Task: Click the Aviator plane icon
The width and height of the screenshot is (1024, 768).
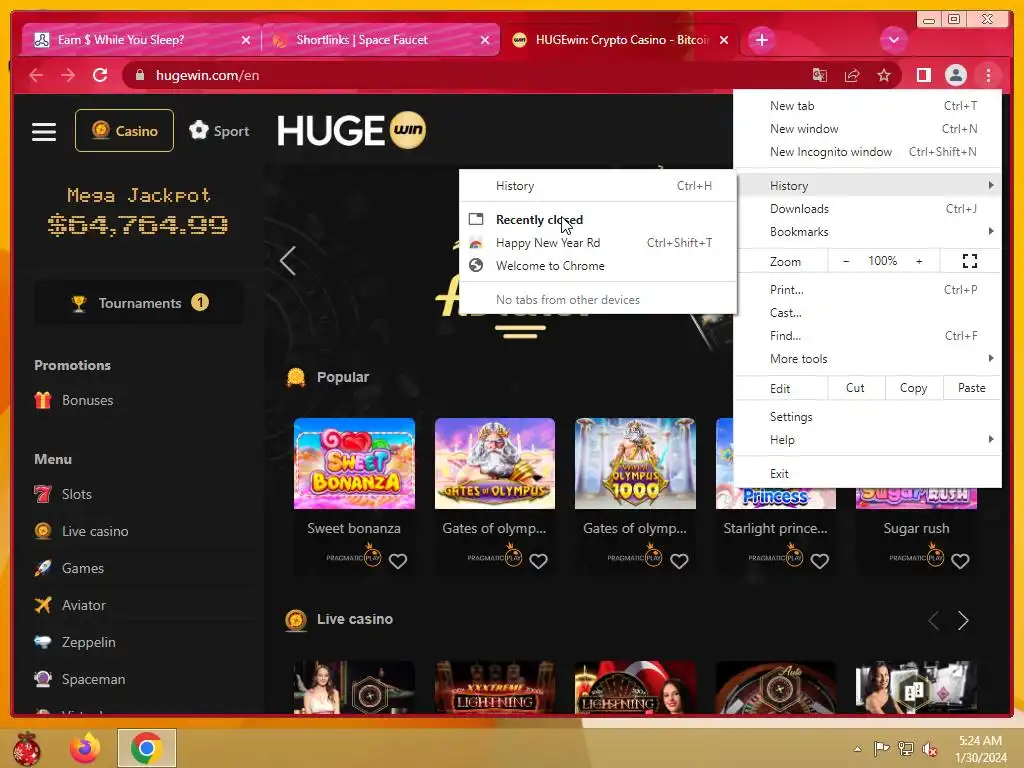Action: point(43,605)
